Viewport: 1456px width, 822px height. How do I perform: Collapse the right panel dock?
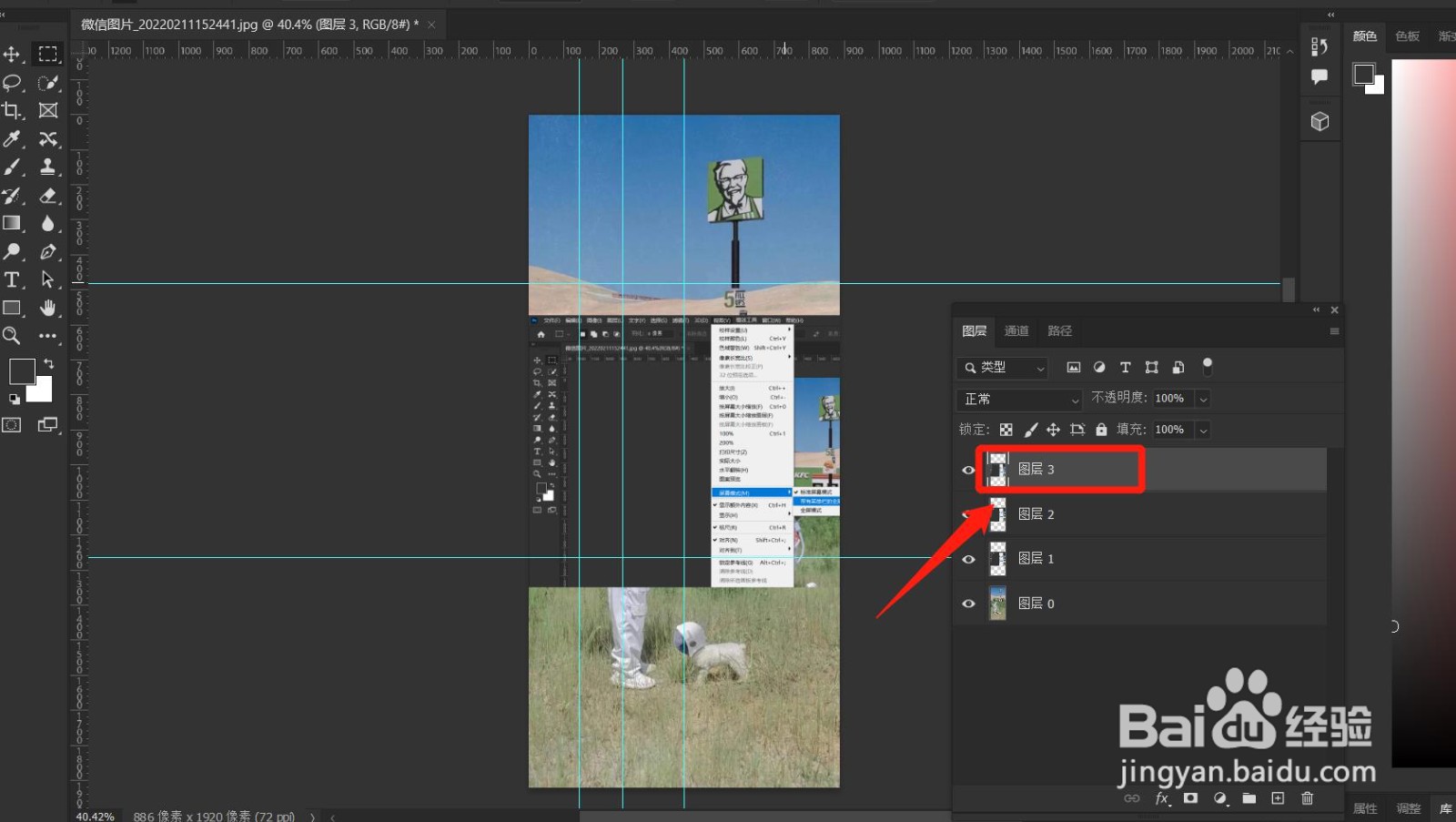(1331, 15)
